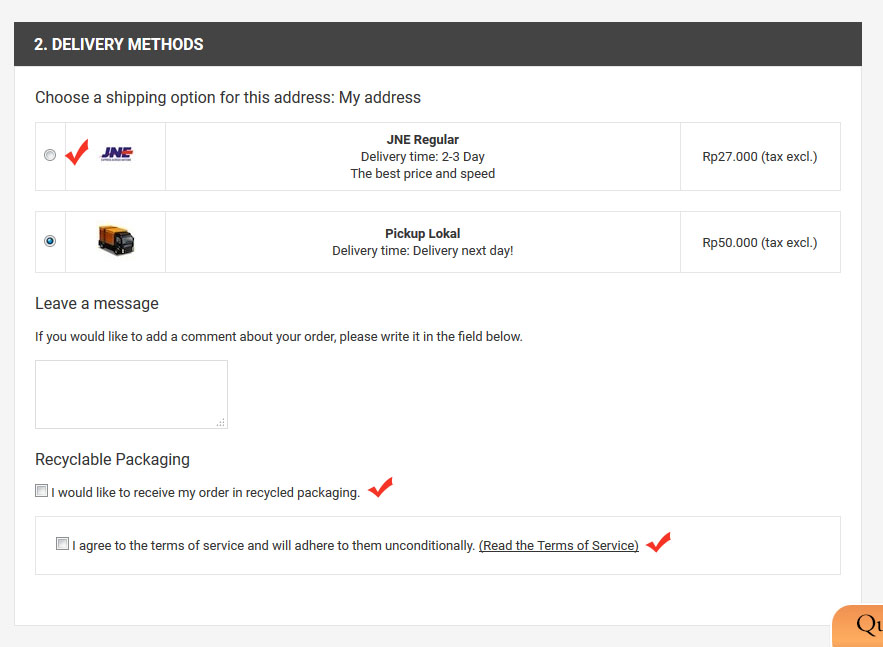This screenshot has height=647, width=883.
Task: Click the JNE Regular carrier title
Action: click(422, 140)
